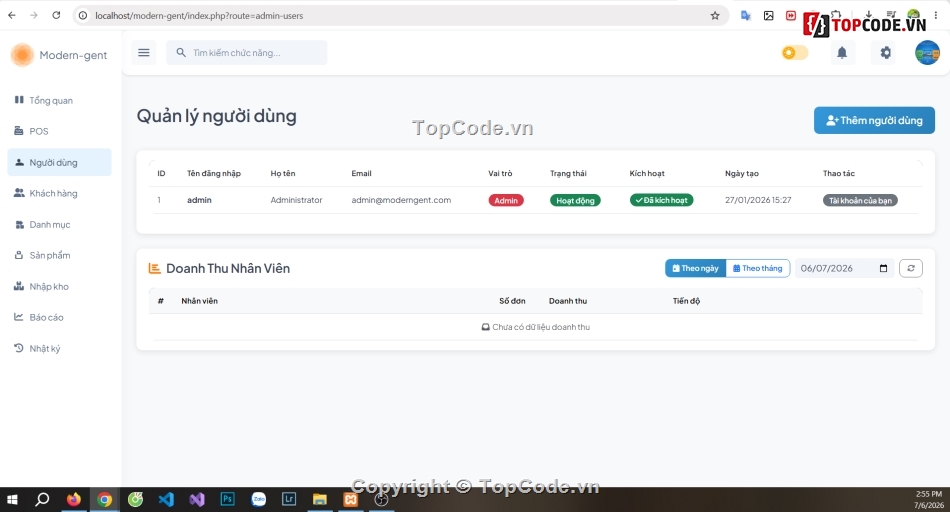950x512 pixels.
Task: Click the hamburger menu icon
Action: tap(144, 53)
